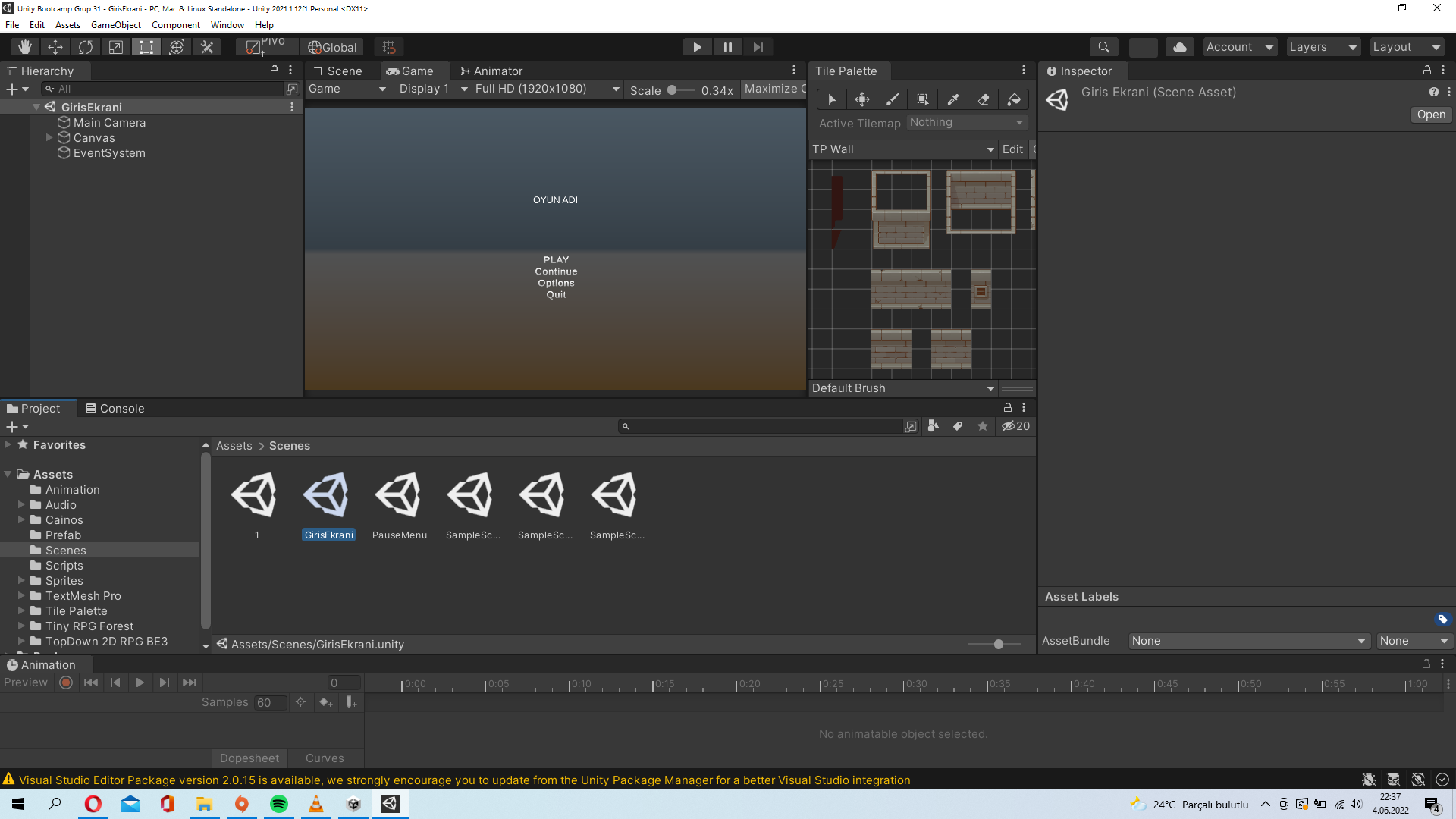Select the Move tool in the toolbar
Viewport: 1456px width, 819px height.
(x=55, y=46)
